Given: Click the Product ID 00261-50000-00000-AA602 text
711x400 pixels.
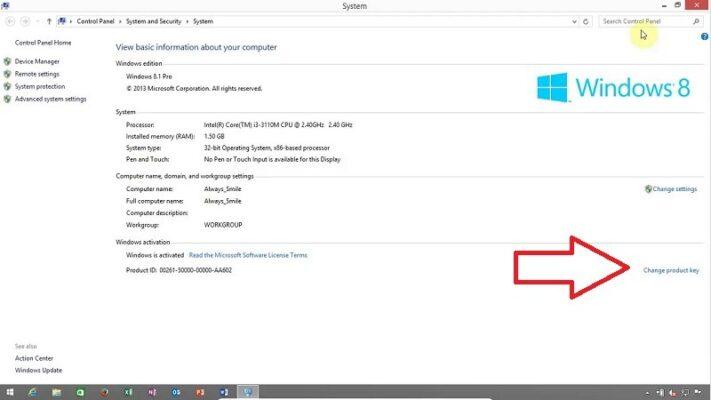Looking at the screenshot, I should point(179,270).
